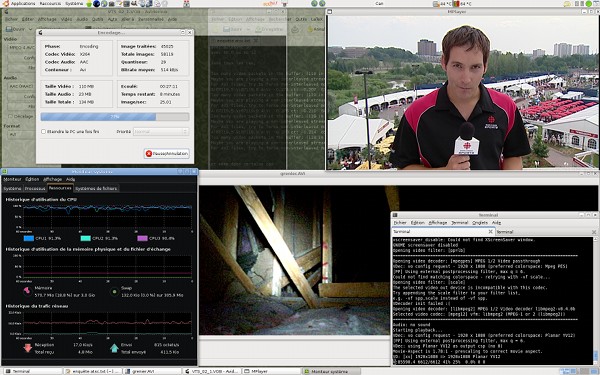Click the CPU1 blue color swatch
Screen dimensions: 600x375
pyautogui.click(x=29, y=238)
